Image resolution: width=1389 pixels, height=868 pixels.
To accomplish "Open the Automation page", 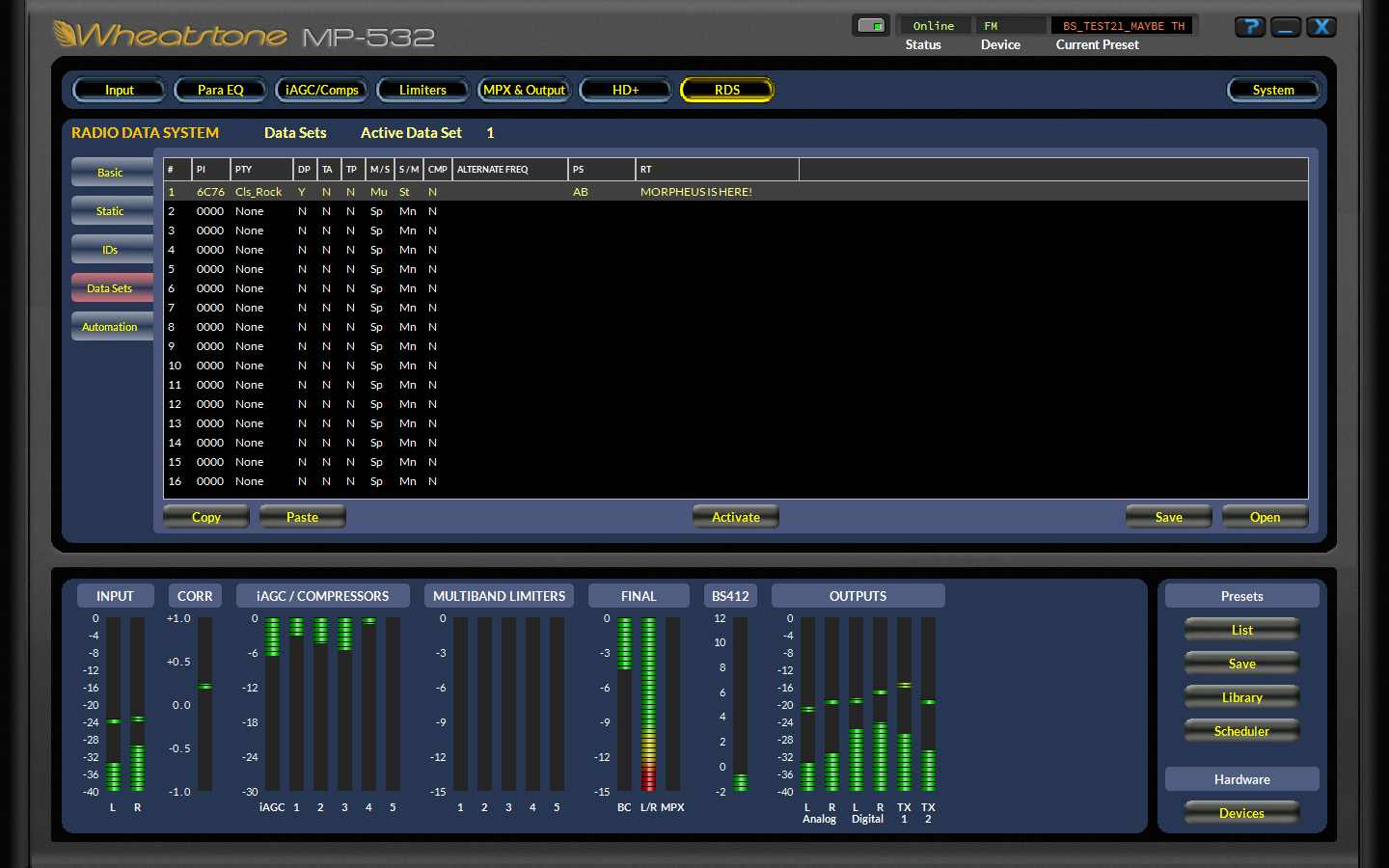I will pyautogui.click(x=112, y=327).
